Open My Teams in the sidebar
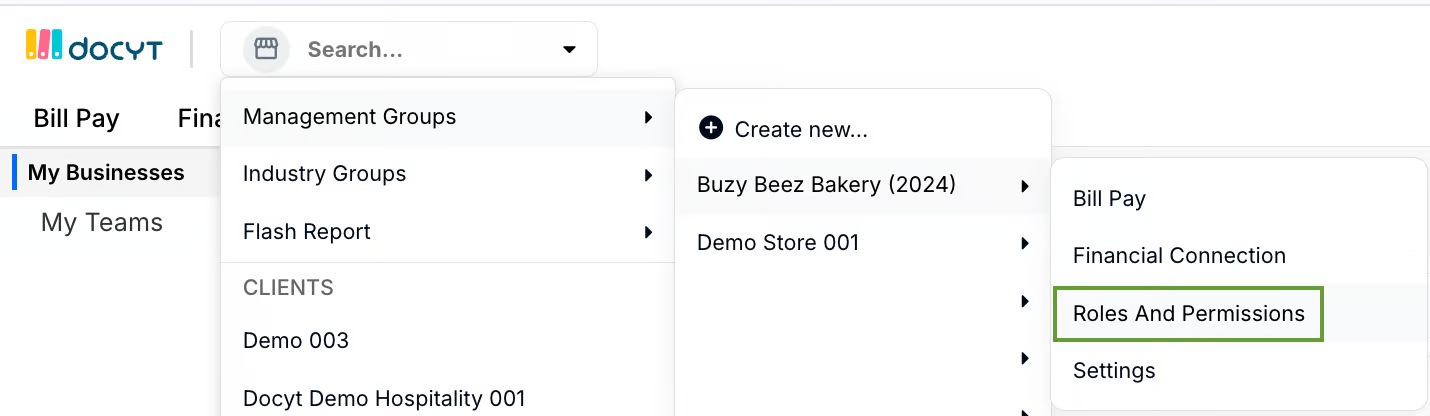Image resolution: width=1430 pixels, height=416 pixels. pos(102,223)
